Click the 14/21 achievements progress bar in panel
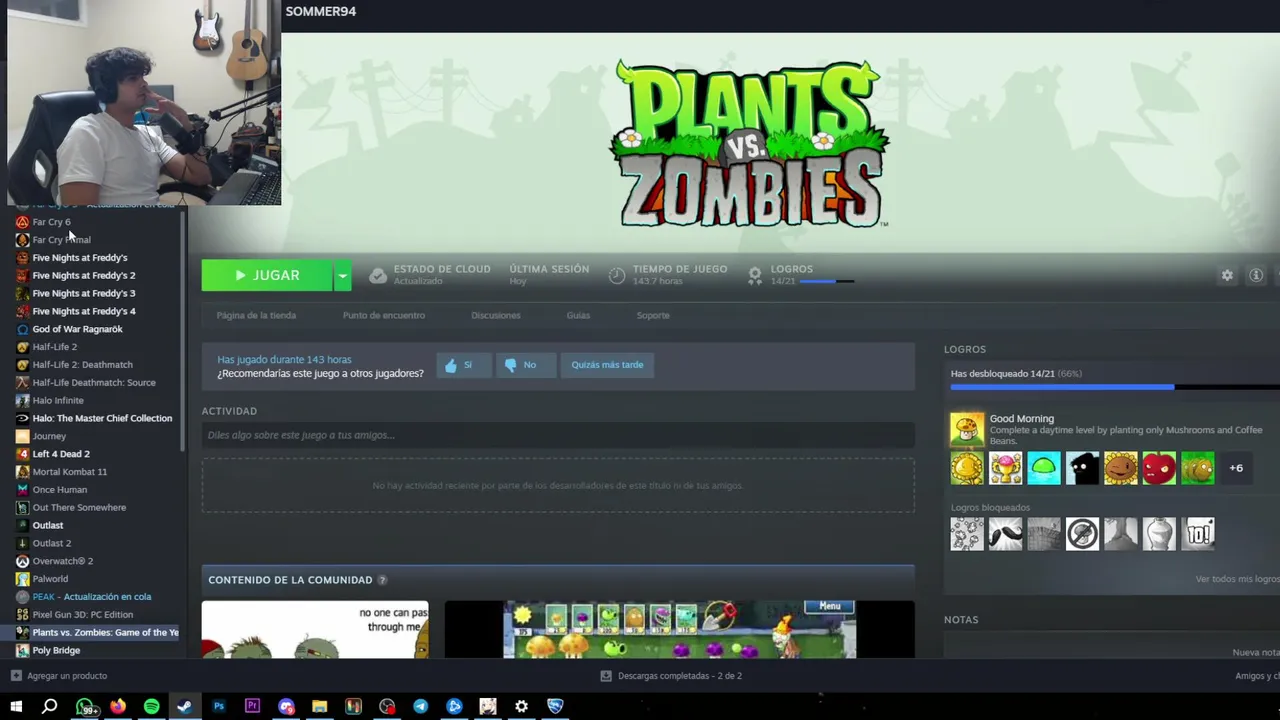The width and height of the screenshot is (1280, 720). point(1115,387)
